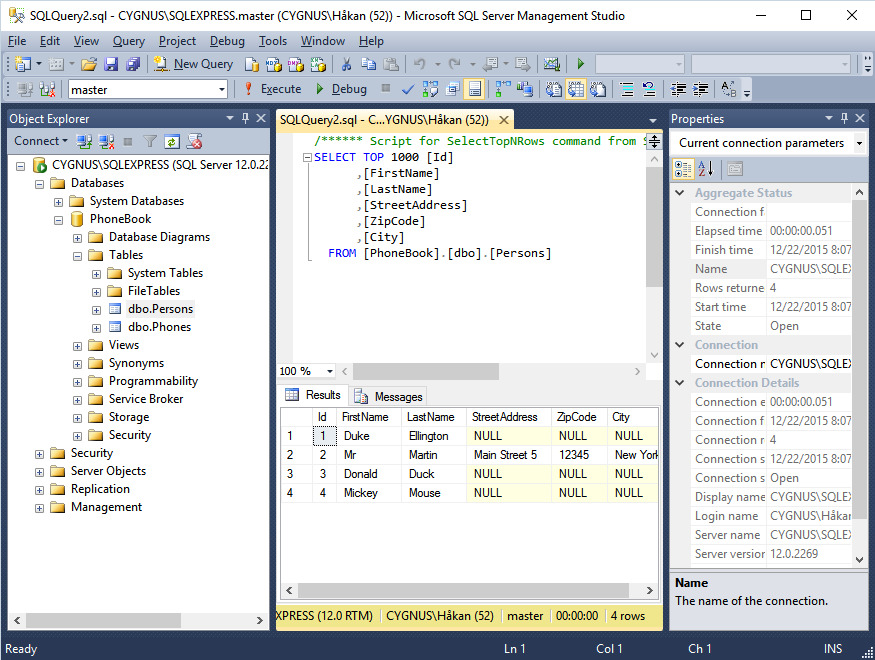Comment out the selected lines

(627, 89)
